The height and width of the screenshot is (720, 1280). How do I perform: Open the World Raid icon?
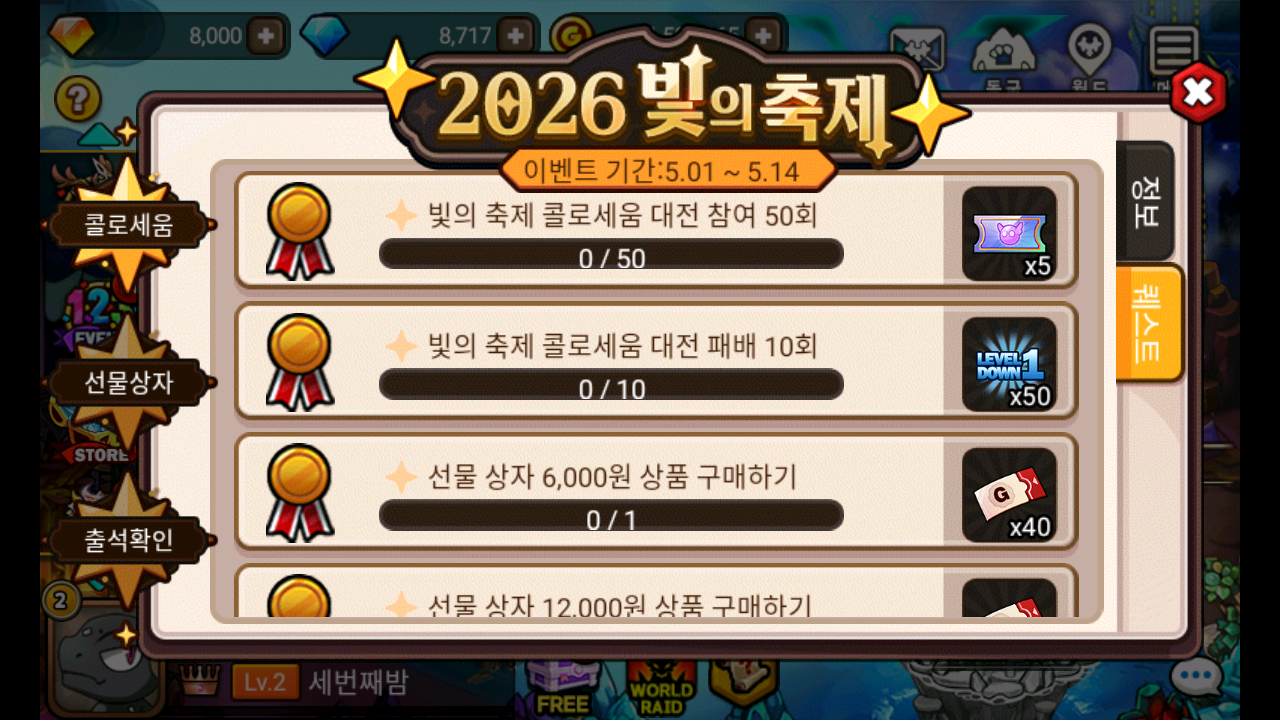click(661, 690)
